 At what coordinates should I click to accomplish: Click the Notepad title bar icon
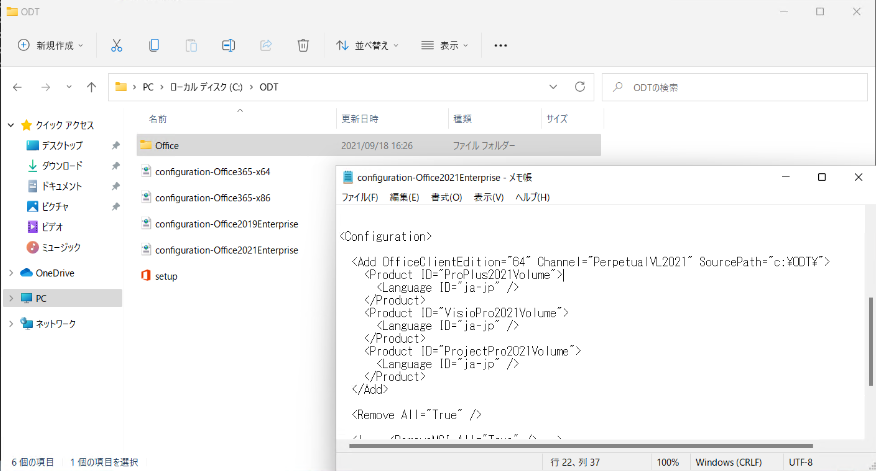[347, 177]
